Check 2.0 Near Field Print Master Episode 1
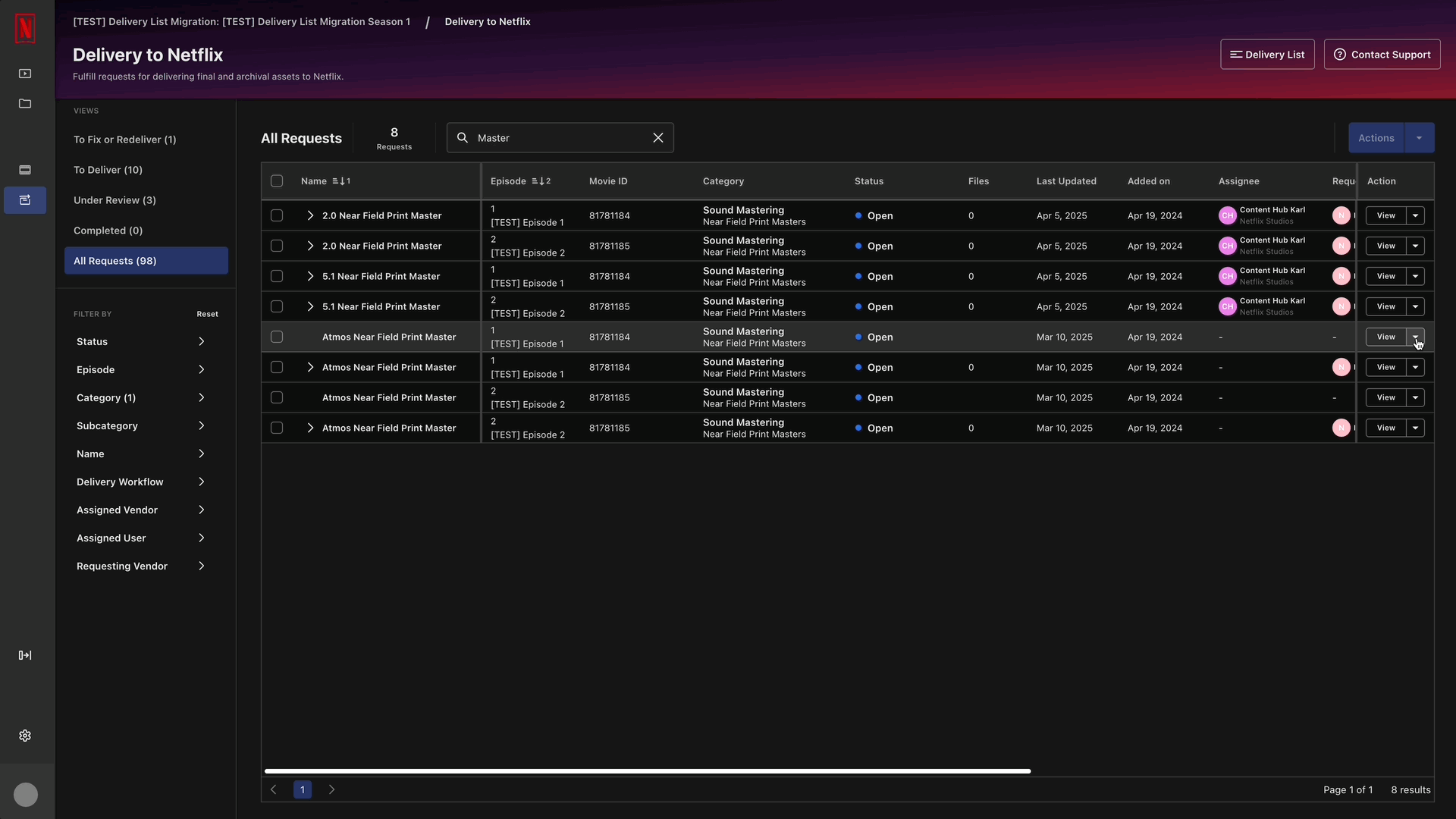This screenshot has width=1456, height=819. point(277,215)
